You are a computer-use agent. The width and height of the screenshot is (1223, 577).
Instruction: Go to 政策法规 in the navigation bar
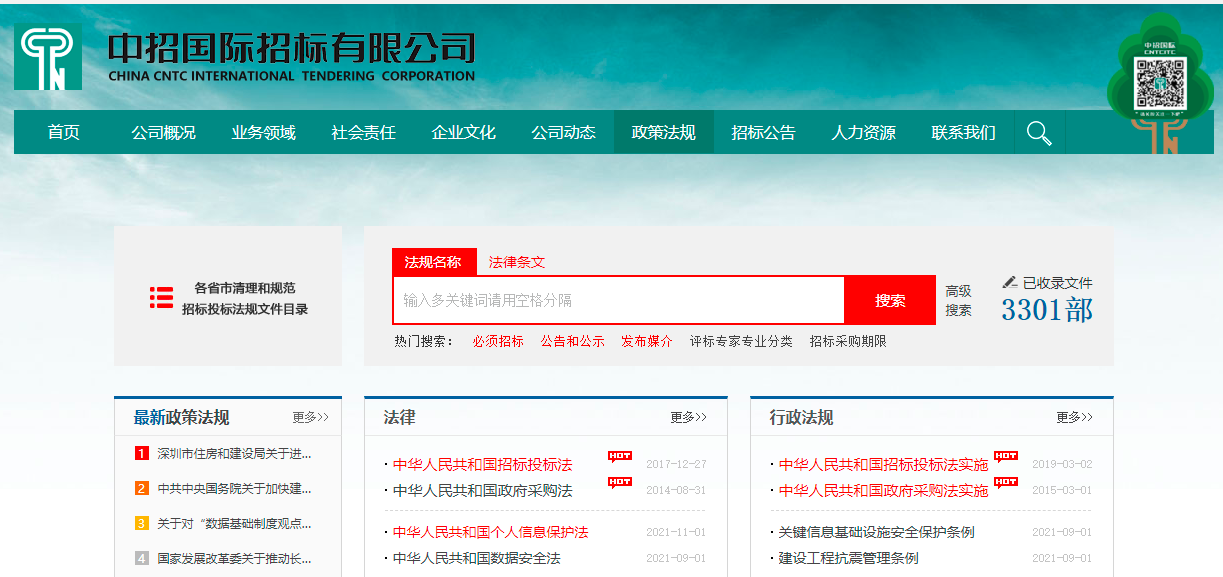tap(663, 133)
